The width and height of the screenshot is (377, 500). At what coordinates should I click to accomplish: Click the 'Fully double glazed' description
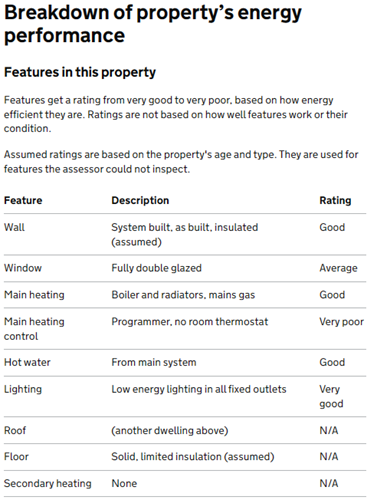click(156, 268)
